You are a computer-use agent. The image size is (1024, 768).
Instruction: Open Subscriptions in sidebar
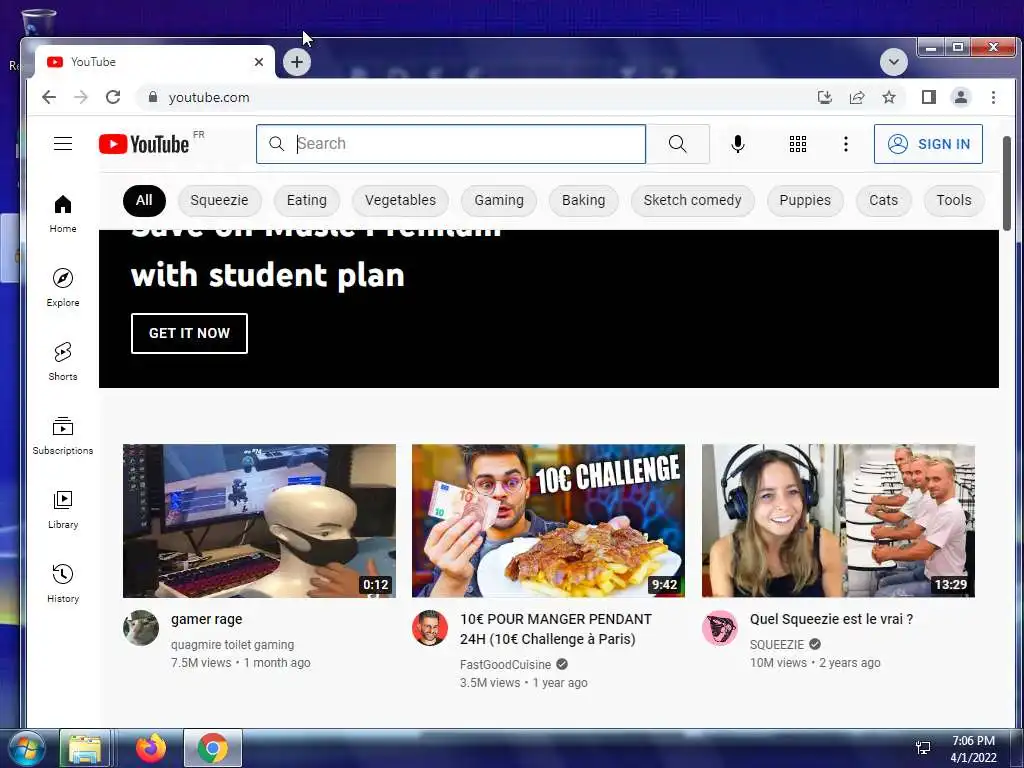coord(63,436)
